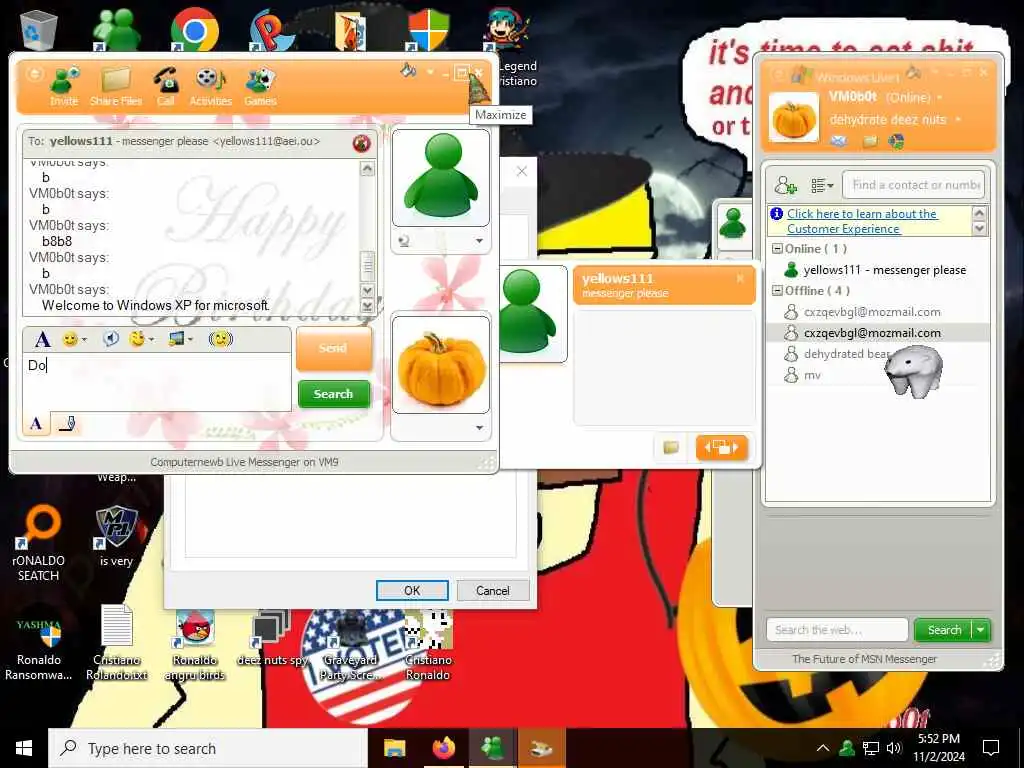This screenshot has height=768, width=1024.
Task: Click the Messenger taskbar icon
Action: point(492,748)
